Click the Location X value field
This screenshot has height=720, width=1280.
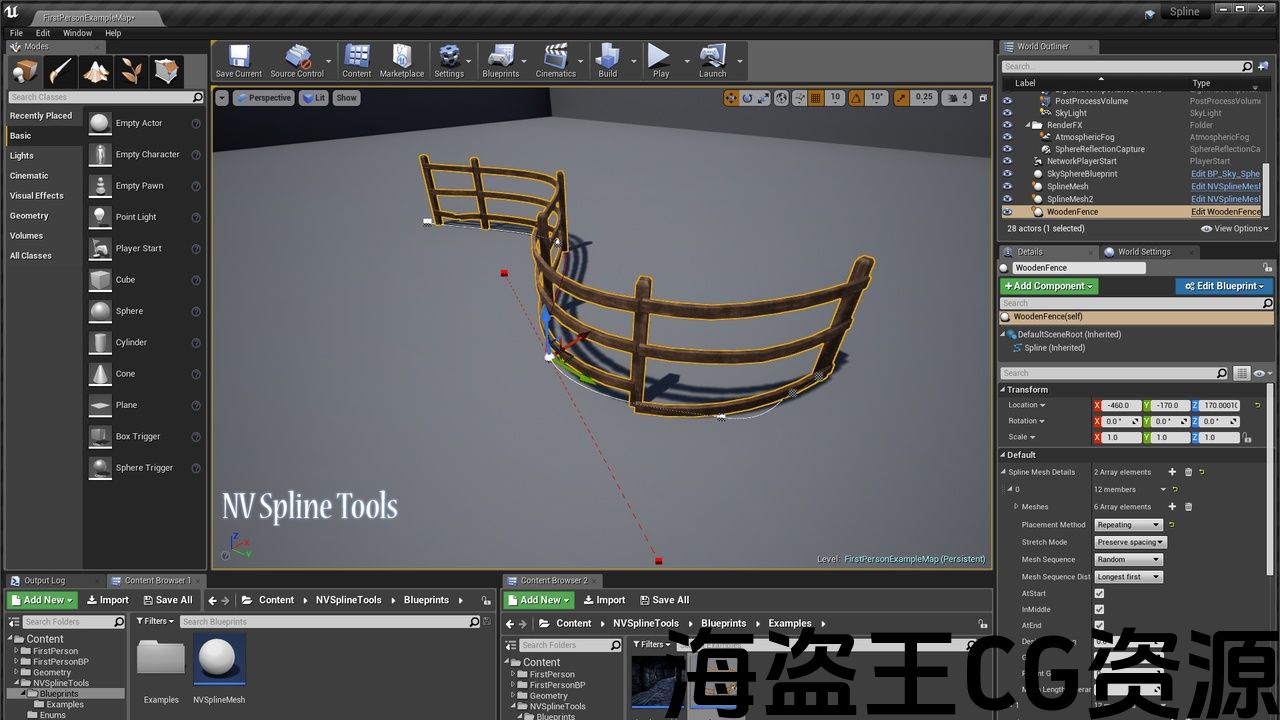[x=1120, y=405]
